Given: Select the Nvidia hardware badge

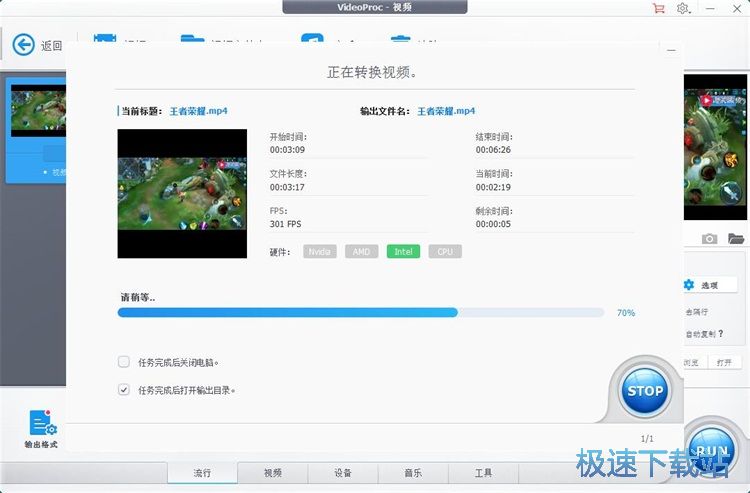Looking at the screenshot, I should (320, 252).
